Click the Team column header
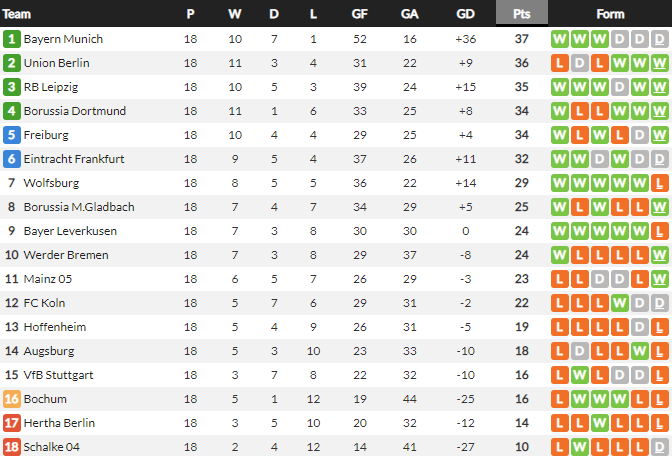This screenshot has width=672, height=456. click(18, 14)
